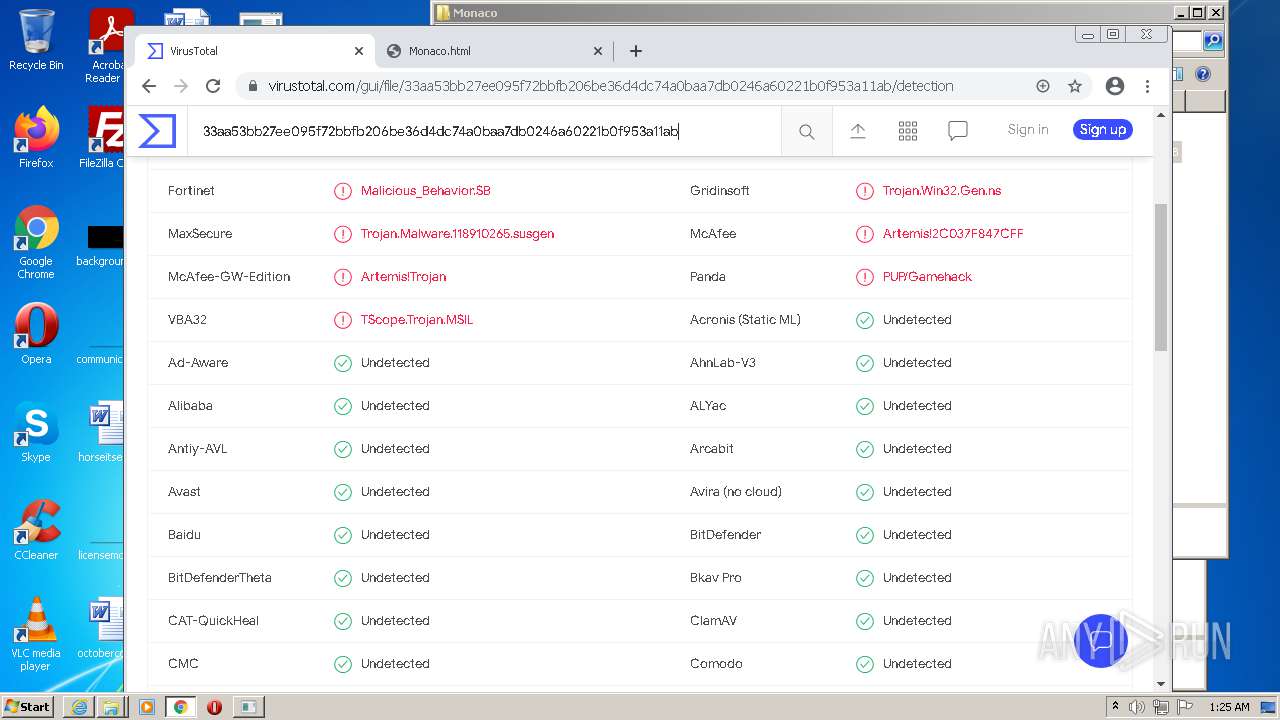Click the install plus icon in address bar
1280x720 pixels.
coord(1043,86)
